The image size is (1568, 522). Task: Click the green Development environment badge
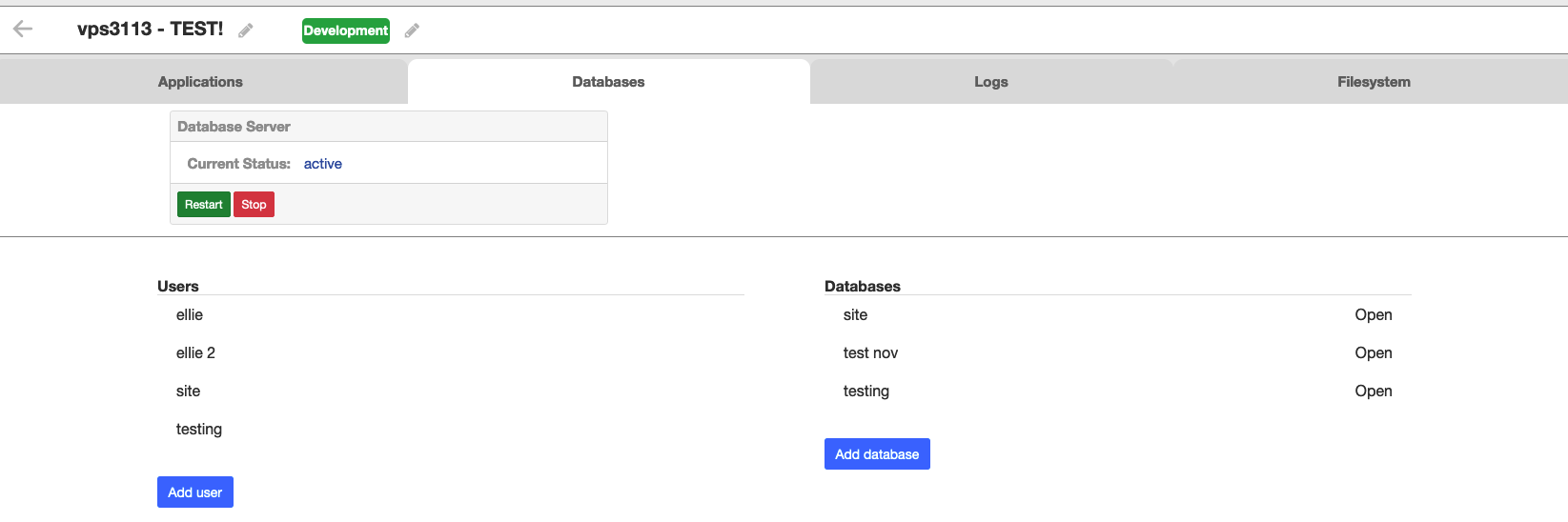[346, 30]
